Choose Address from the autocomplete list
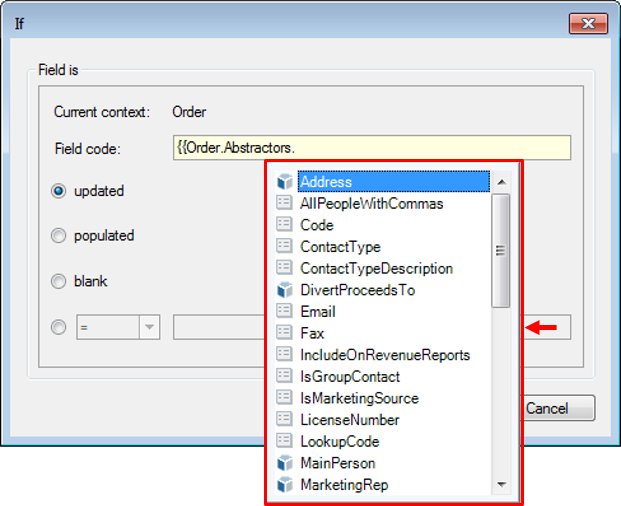621x506 pixels. (394, 182)
